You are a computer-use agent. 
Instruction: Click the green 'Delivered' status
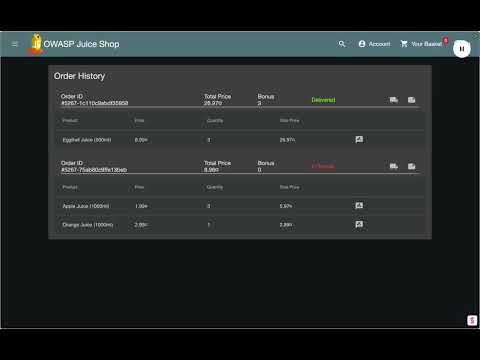click(x=323, y=100)
